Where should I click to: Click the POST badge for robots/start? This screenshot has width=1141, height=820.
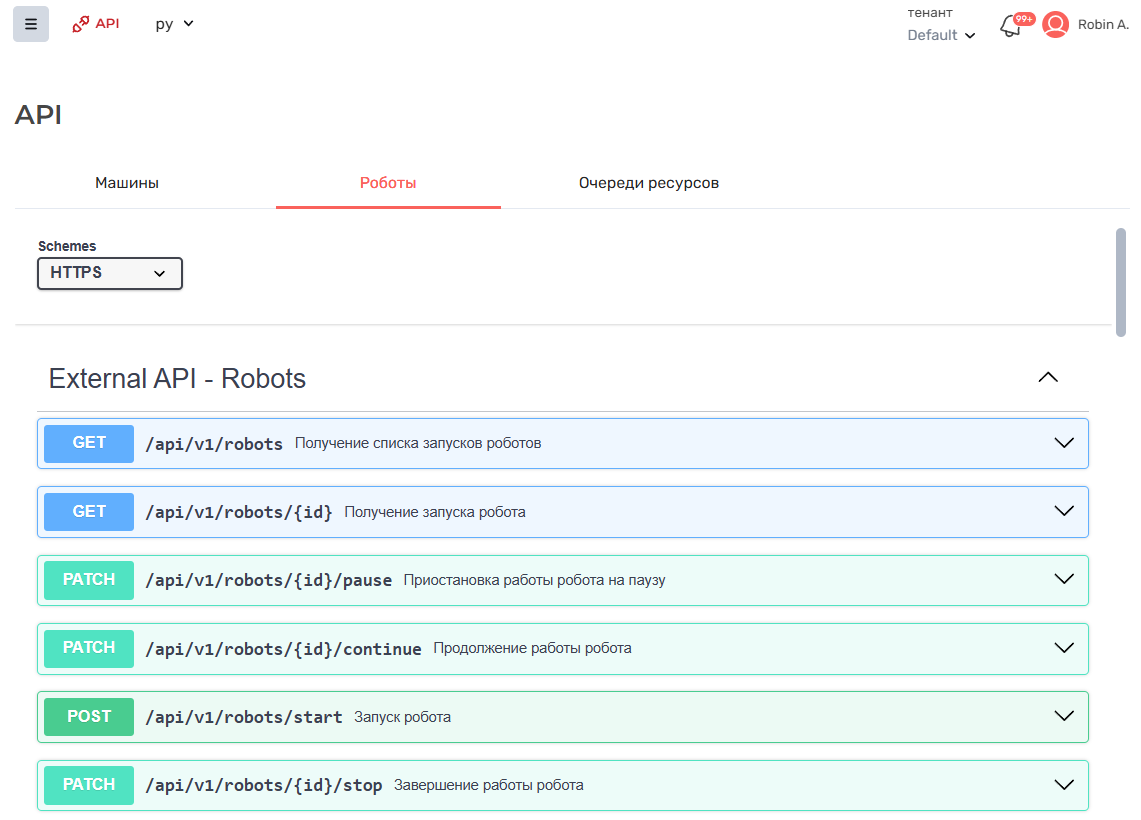pos(89,716)
